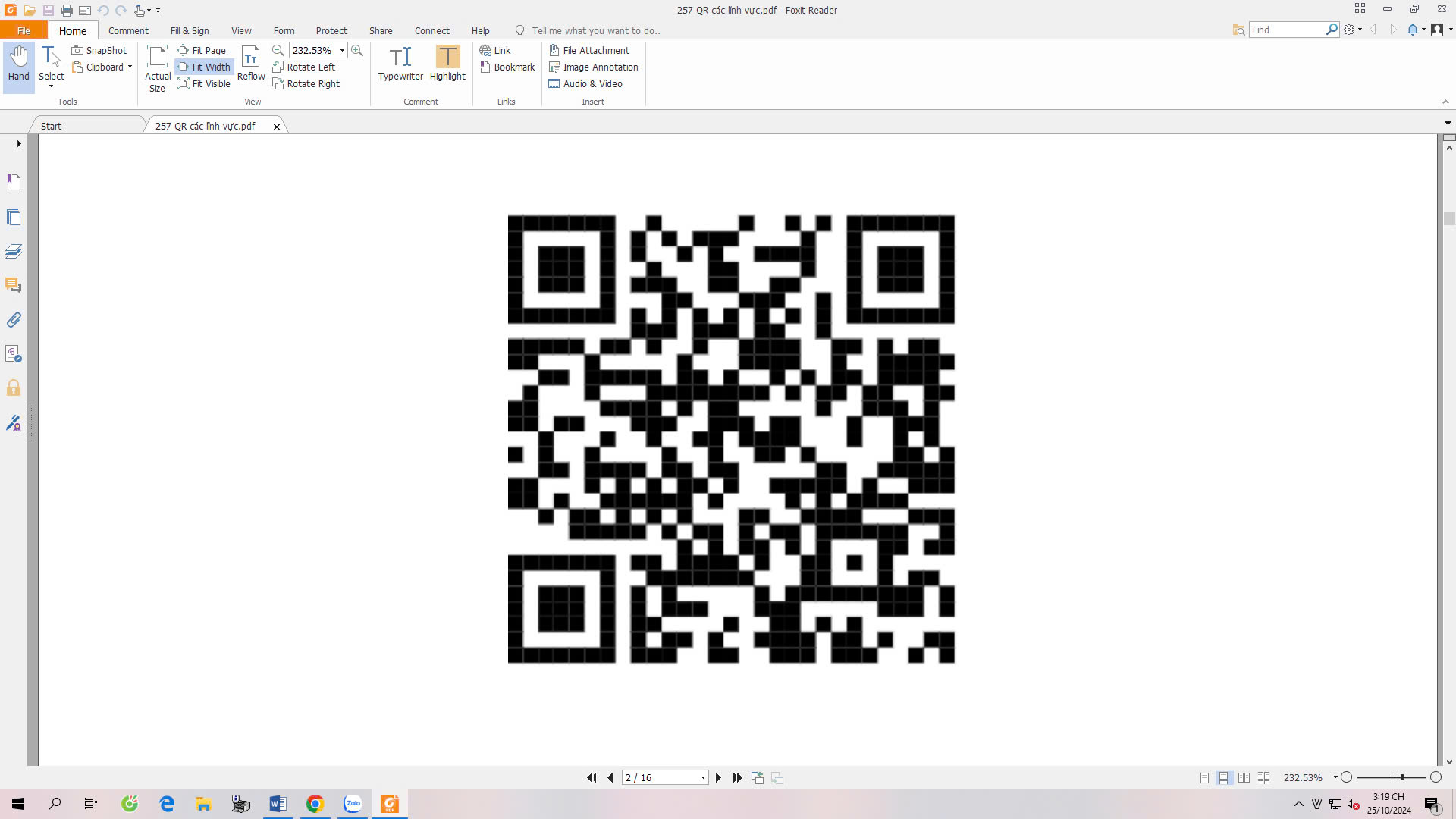The width and height of the screenshot is (1456, 819).
Task: Insert Audio & Video
Action: click(585, 83)
